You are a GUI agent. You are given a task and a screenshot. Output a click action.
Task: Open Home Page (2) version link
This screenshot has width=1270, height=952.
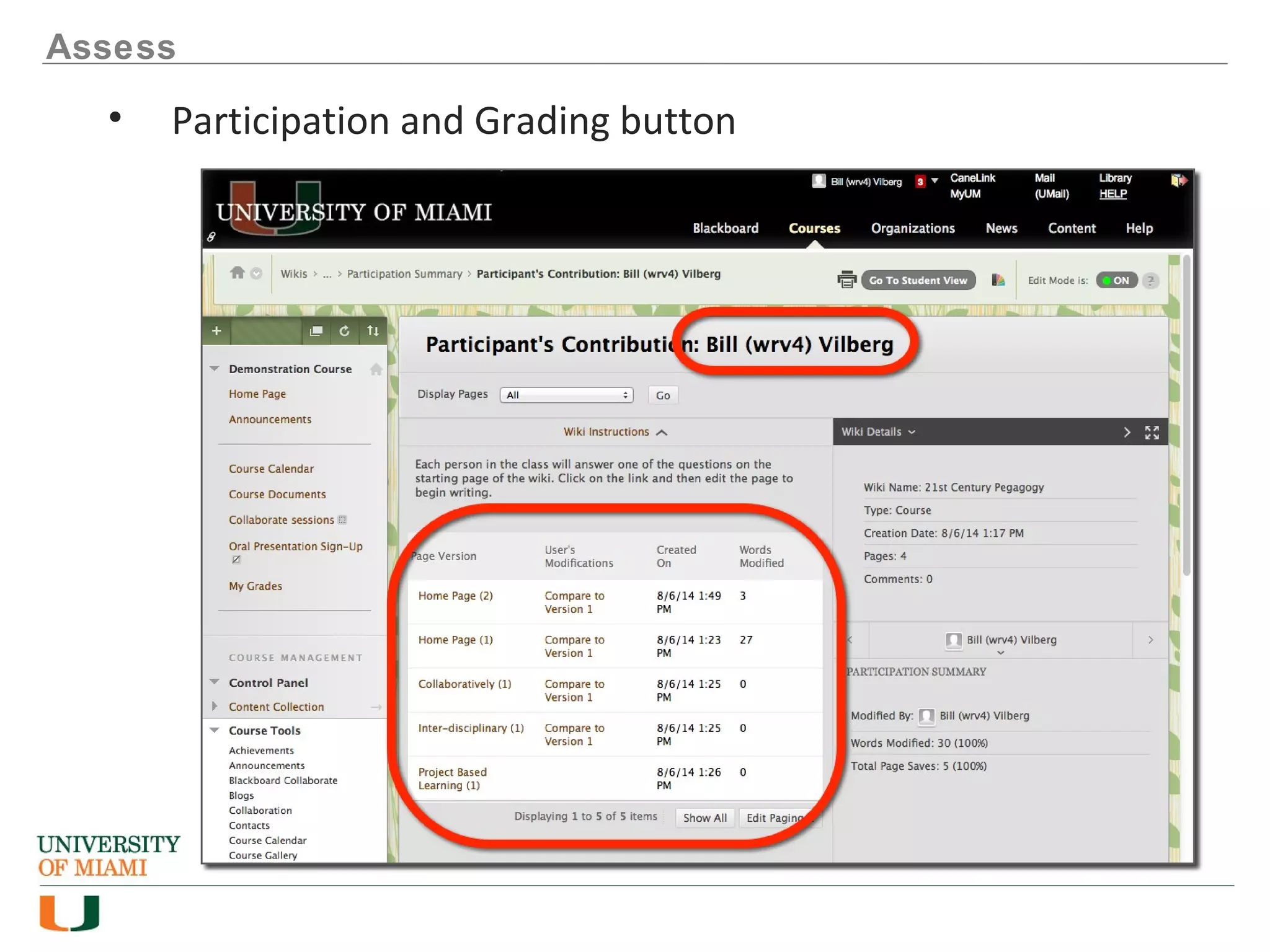(x=455, y=595)
